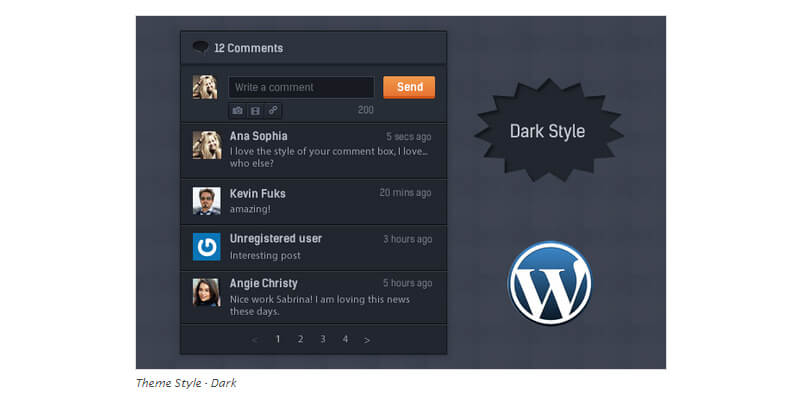Click the Unregistered user blue avatar
Viewport: 800px width, 400px height.
(x=207, y=247)
